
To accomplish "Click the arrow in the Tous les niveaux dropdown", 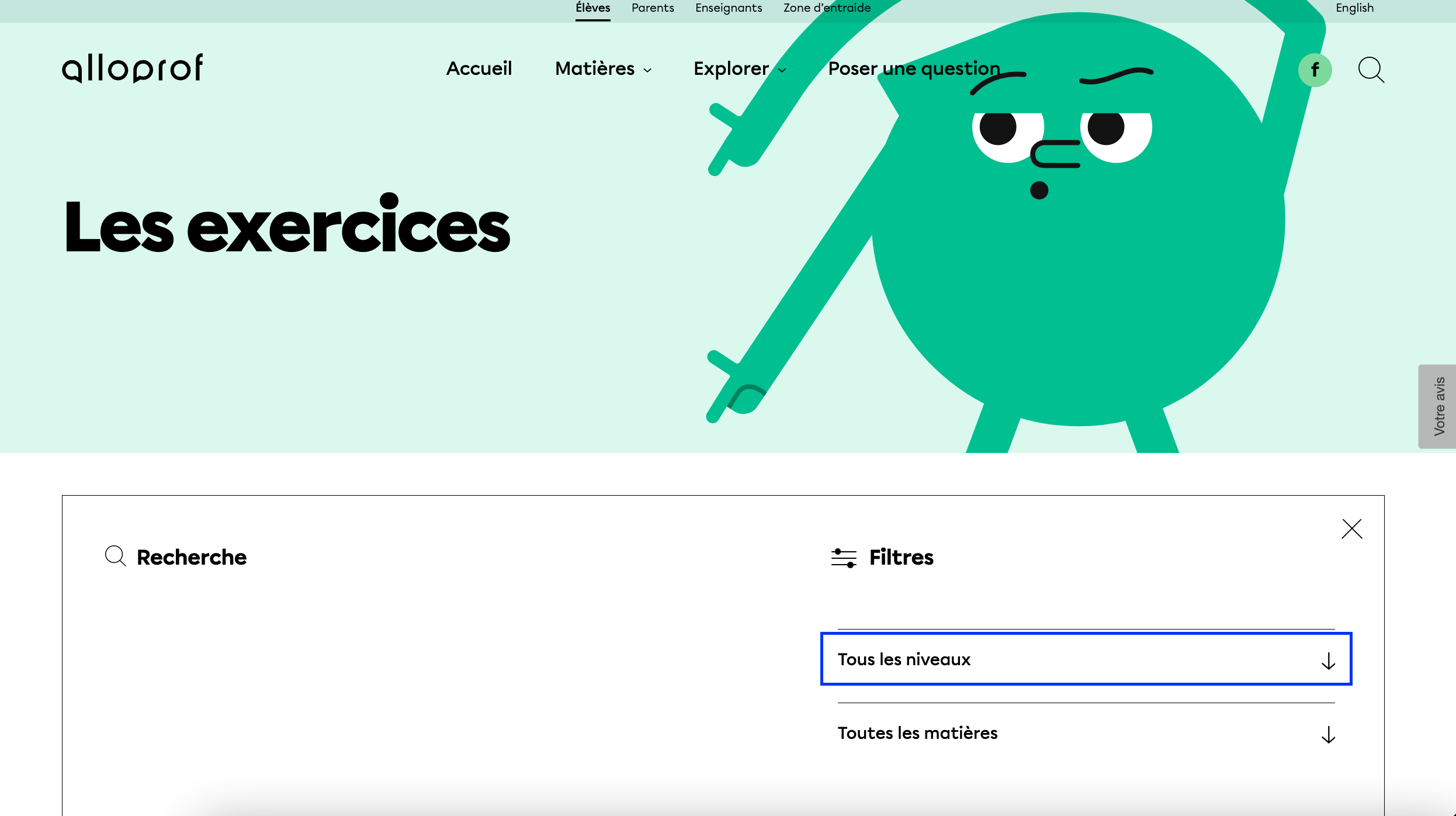I will (1328, 661).
